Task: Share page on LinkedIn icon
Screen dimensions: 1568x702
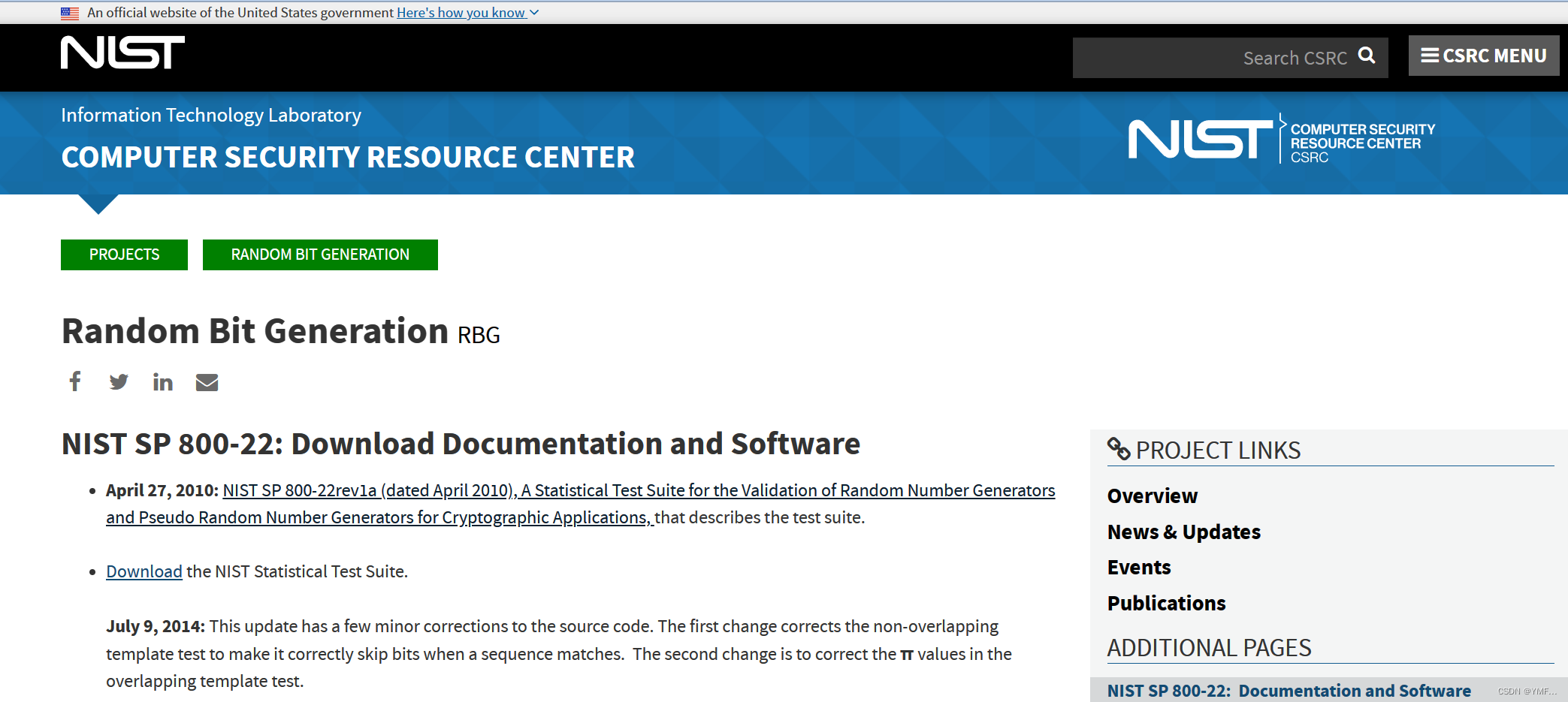Action: pyautogui.click(x=163, y=382)
